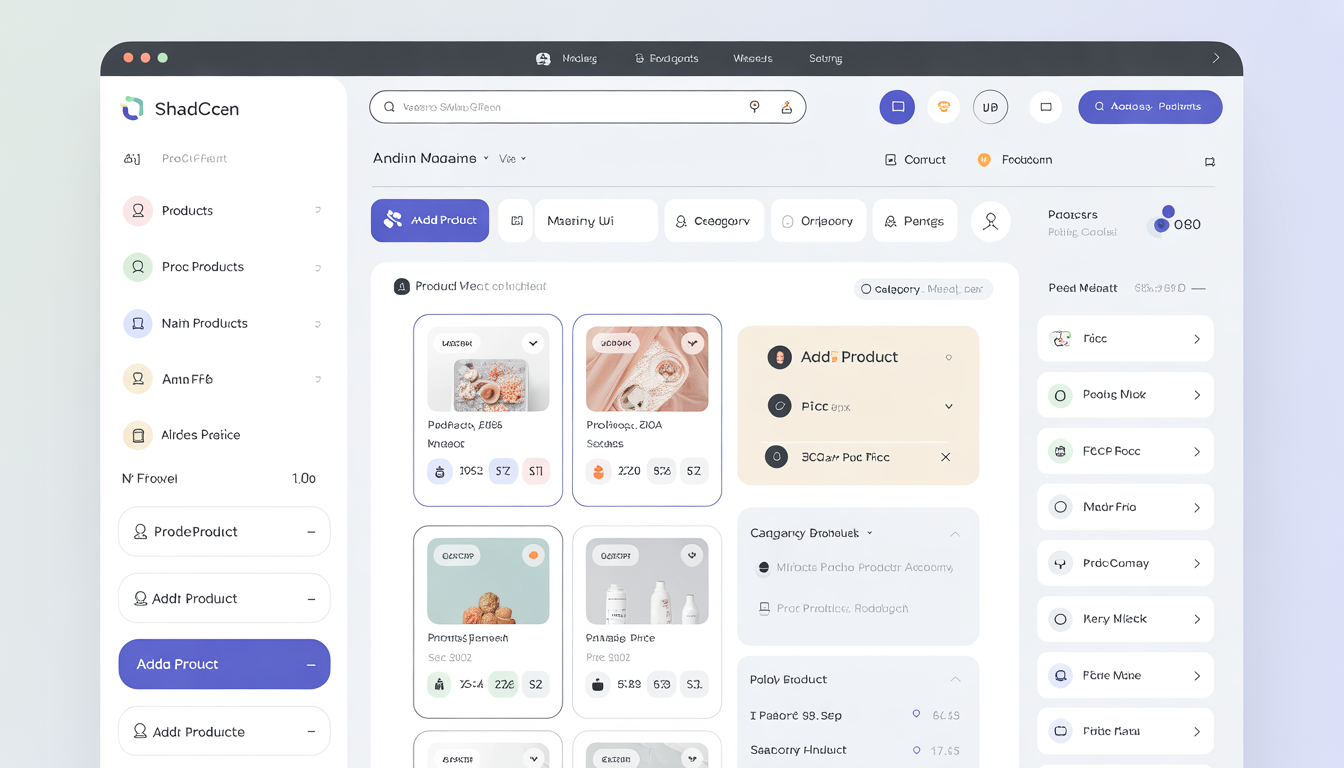Click the Alrdes Preiice sidebar icon
The image size is (1344, 768).
[x=137, y=435]
